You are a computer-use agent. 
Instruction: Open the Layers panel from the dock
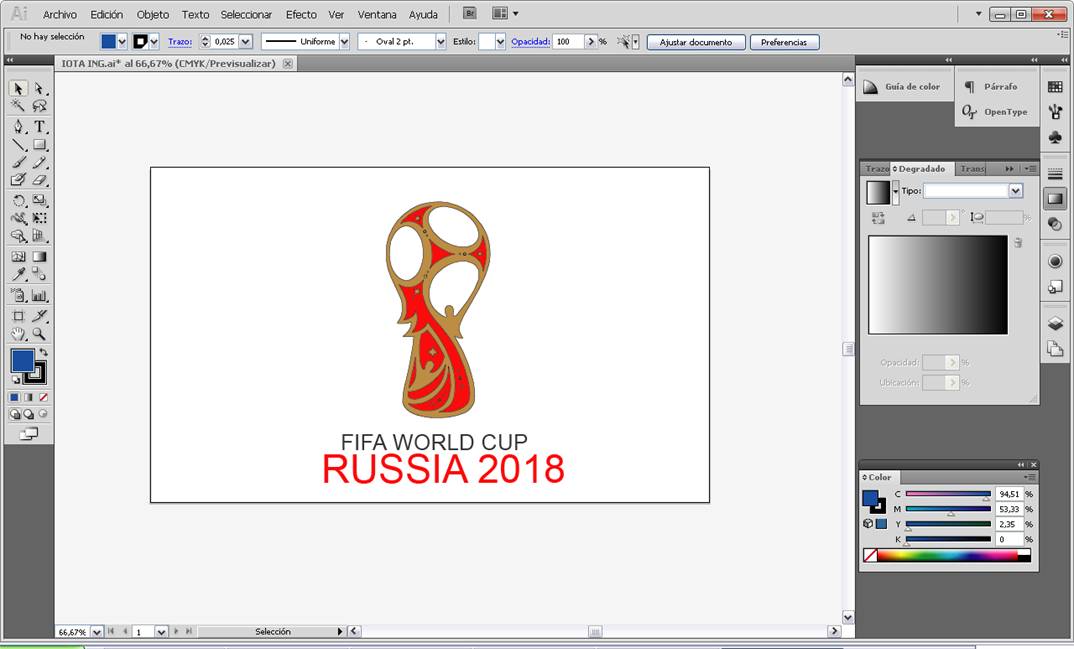[x=1055, y=324]
